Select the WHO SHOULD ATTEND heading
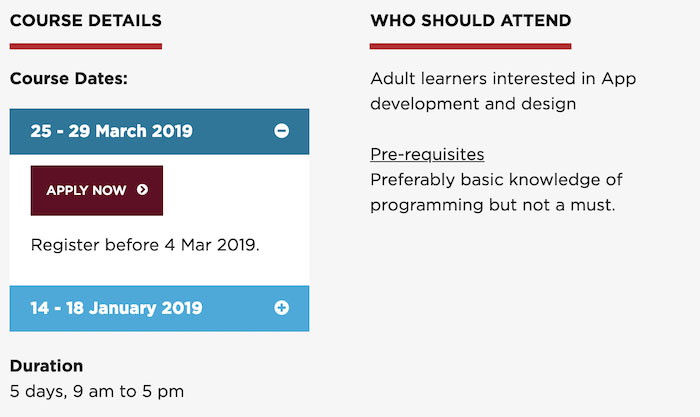700x417 pixels. click(x=470, y=20)
